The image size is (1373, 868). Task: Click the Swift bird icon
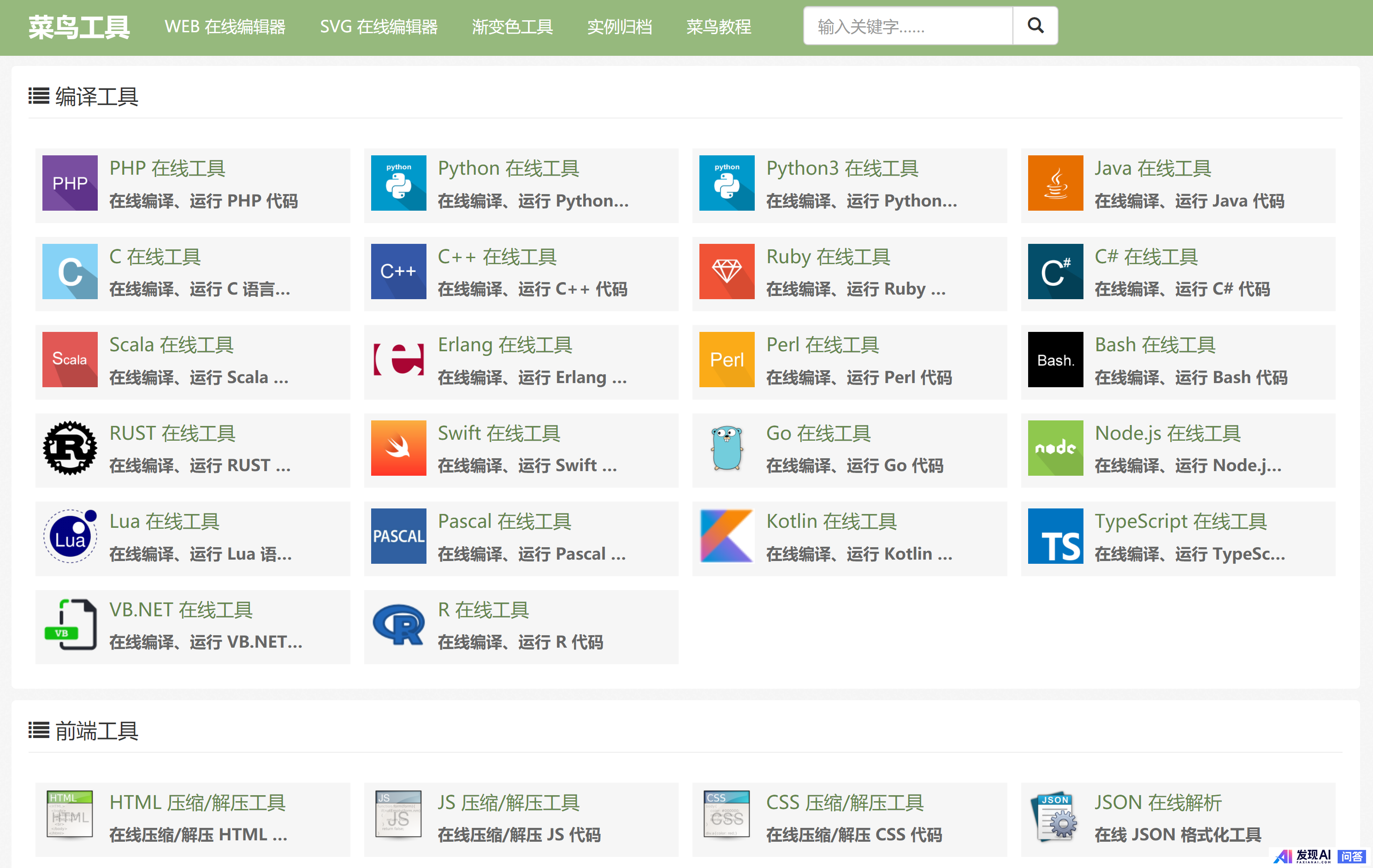[398, 448]
